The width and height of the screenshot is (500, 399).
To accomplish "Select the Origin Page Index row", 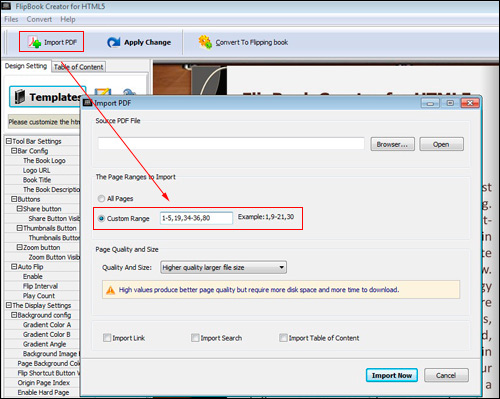I will pyautogui.click(x=42, y=383).
